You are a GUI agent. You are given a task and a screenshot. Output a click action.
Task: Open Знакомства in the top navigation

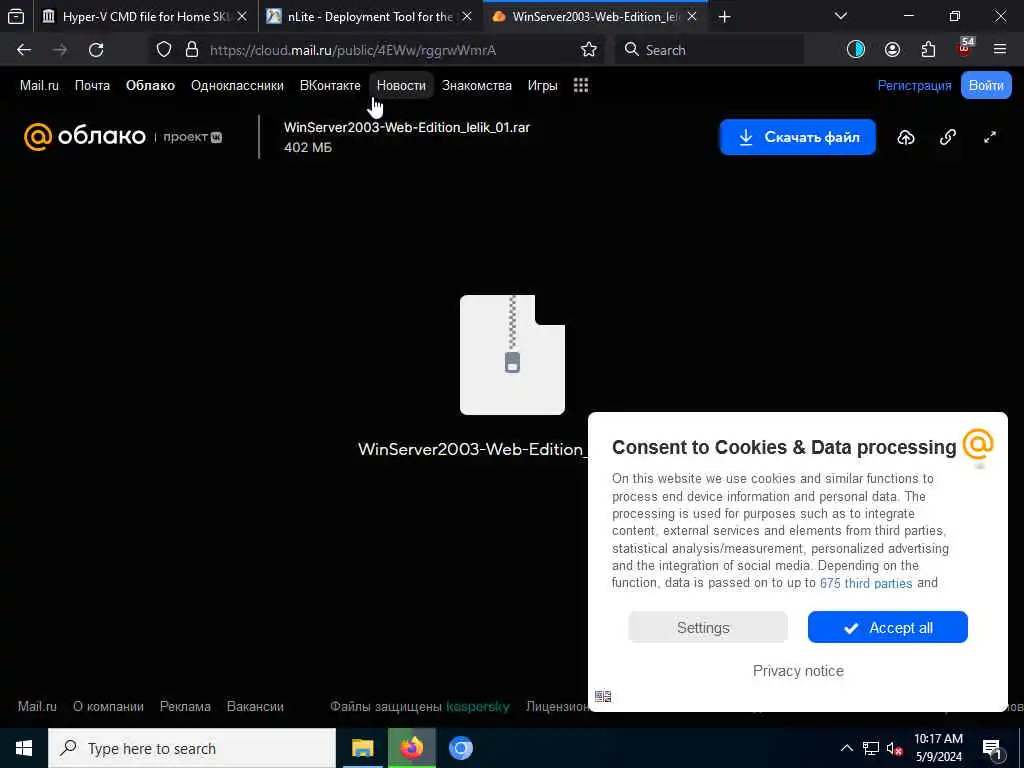[477, 86]
